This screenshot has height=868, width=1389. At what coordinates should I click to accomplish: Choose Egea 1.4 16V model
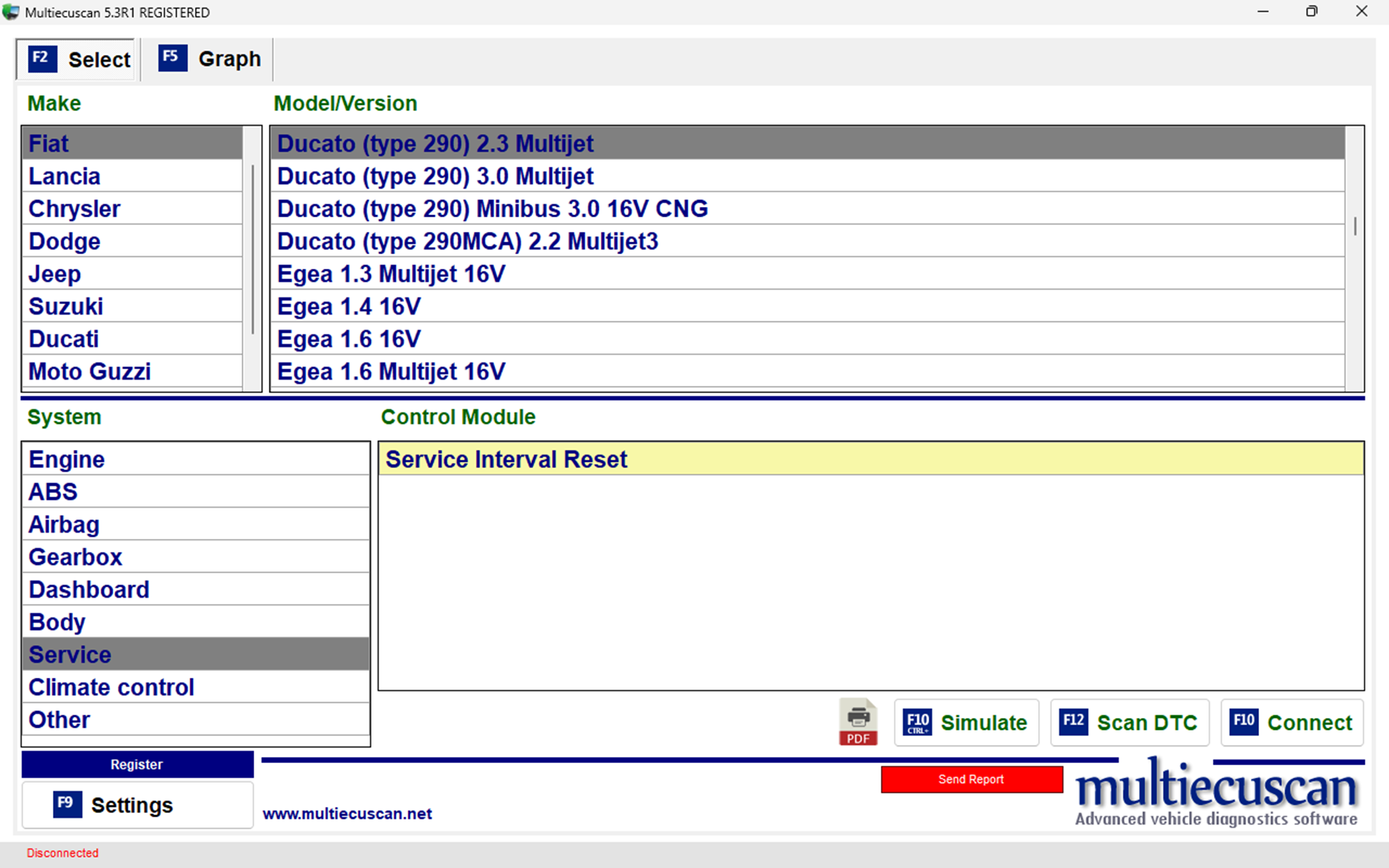(x=808, y=306)
